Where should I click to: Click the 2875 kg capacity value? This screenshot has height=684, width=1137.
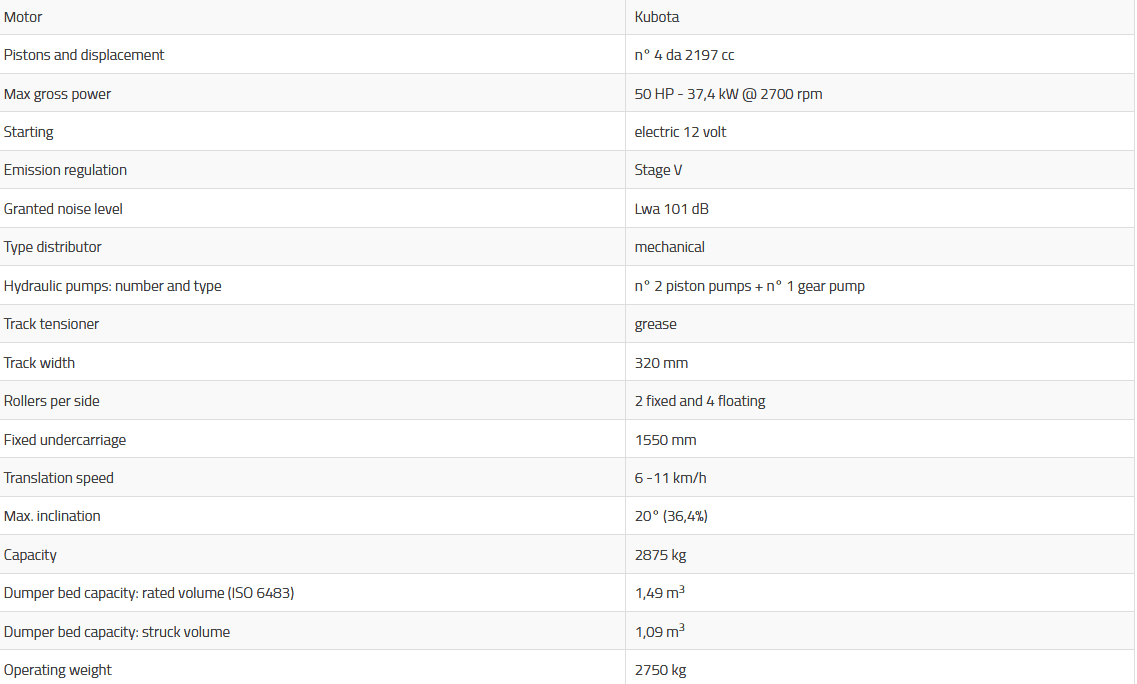[x=660, y=555]
